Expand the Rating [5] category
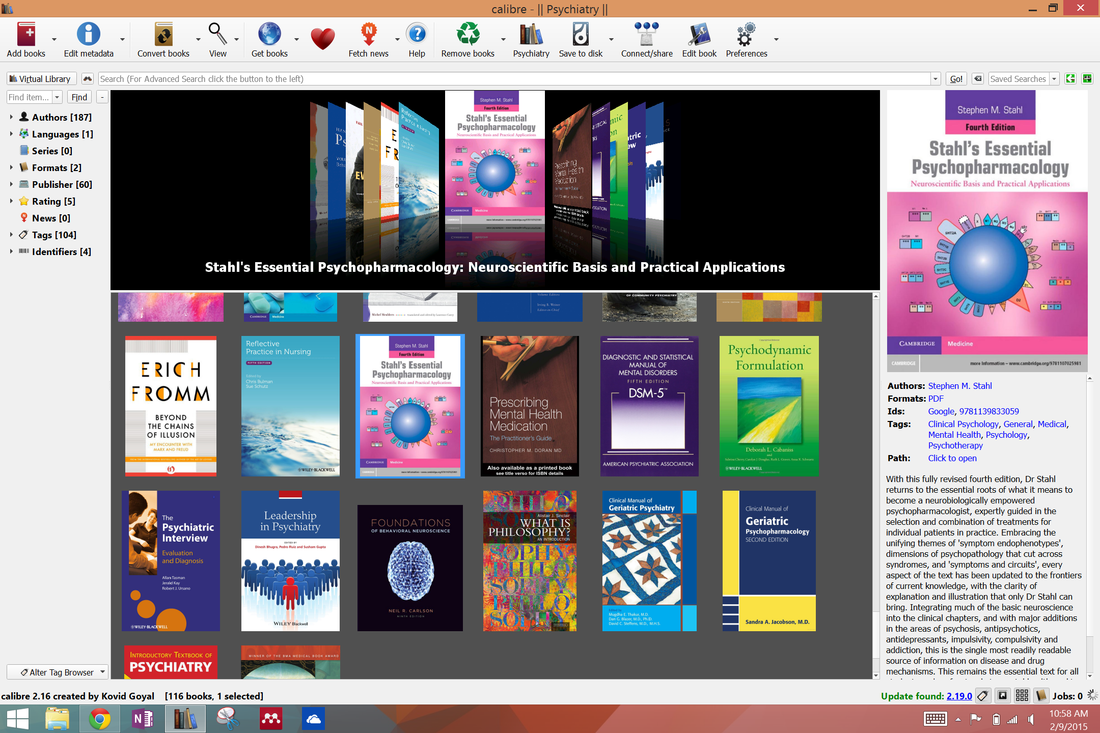The height and width of the screenshot is (733, 1100). click(11, 201)
